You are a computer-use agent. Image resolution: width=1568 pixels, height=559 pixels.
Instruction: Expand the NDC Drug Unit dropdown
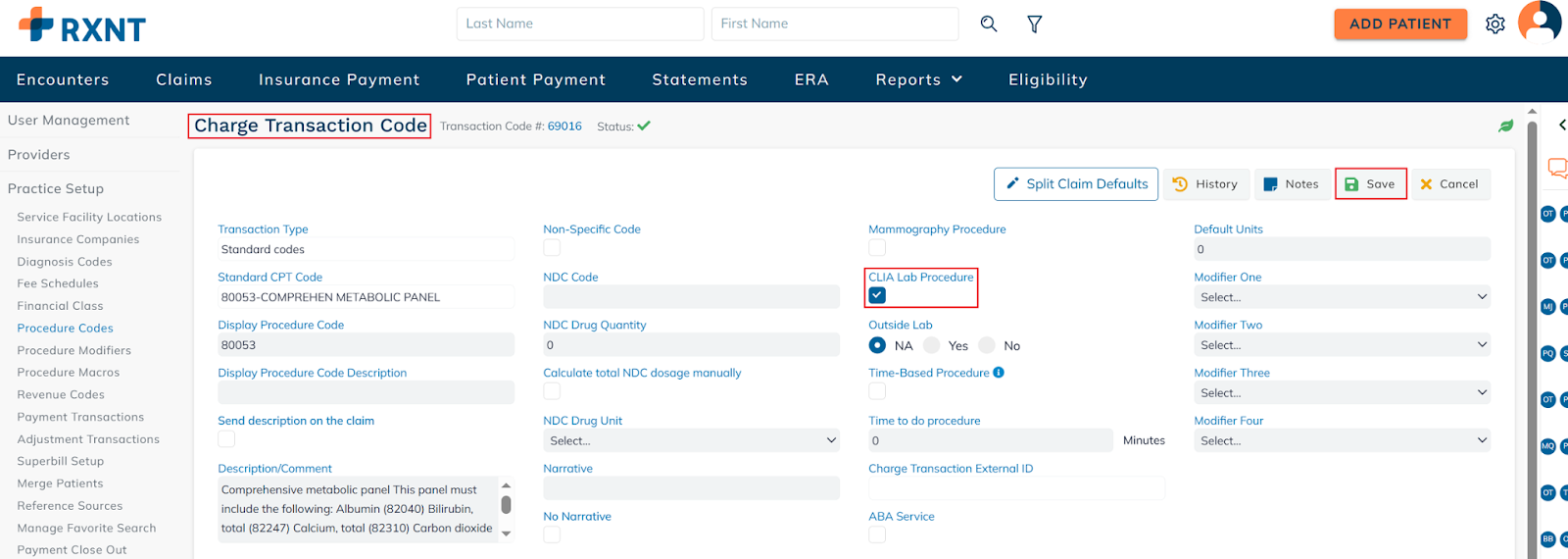click(691, 441)
